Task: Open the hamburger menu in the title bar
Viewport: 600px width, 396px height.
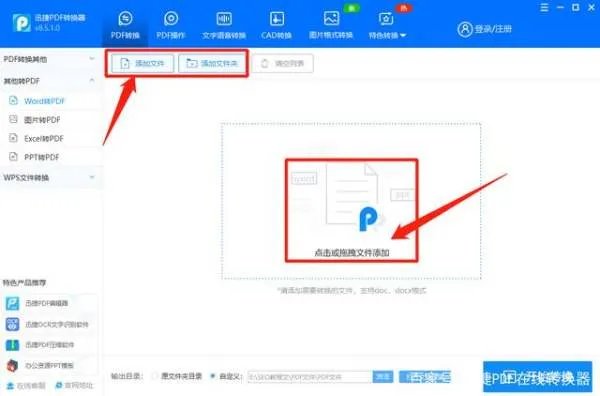Action: pos(544,7)
